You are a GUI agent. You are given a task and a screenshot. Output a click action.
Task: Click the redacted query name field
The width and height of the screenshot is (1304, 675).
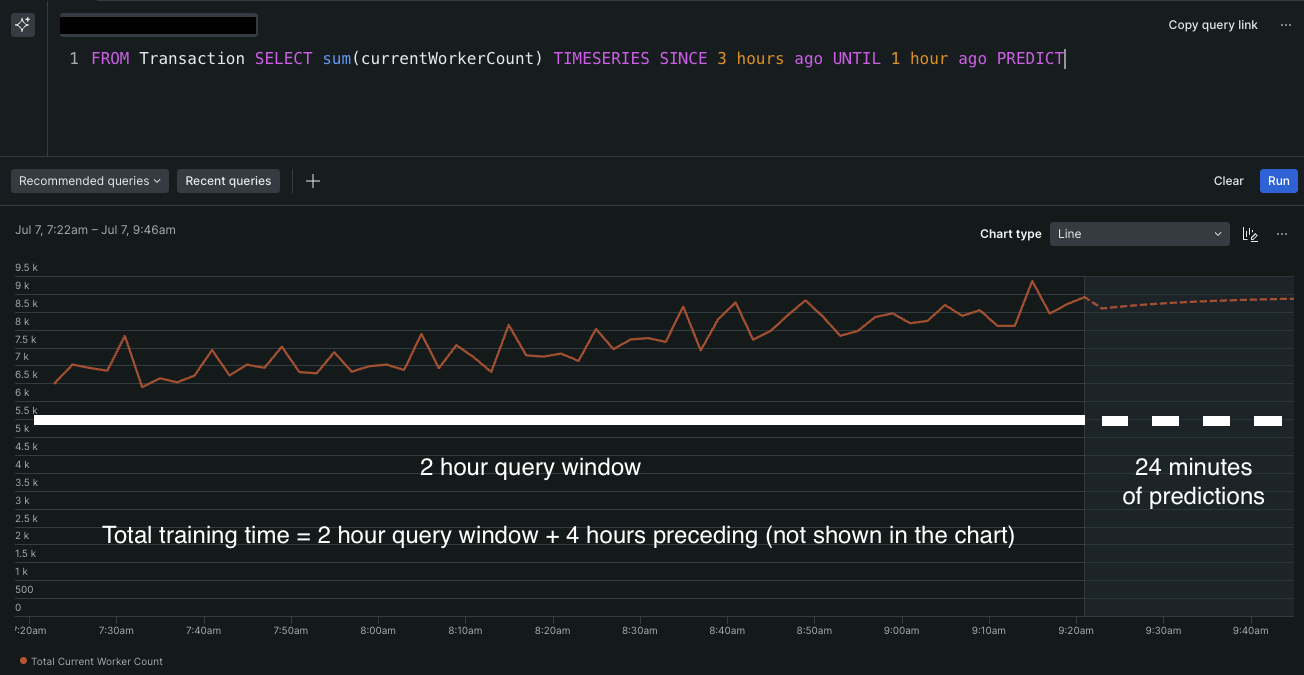click(x=158, y=25)
